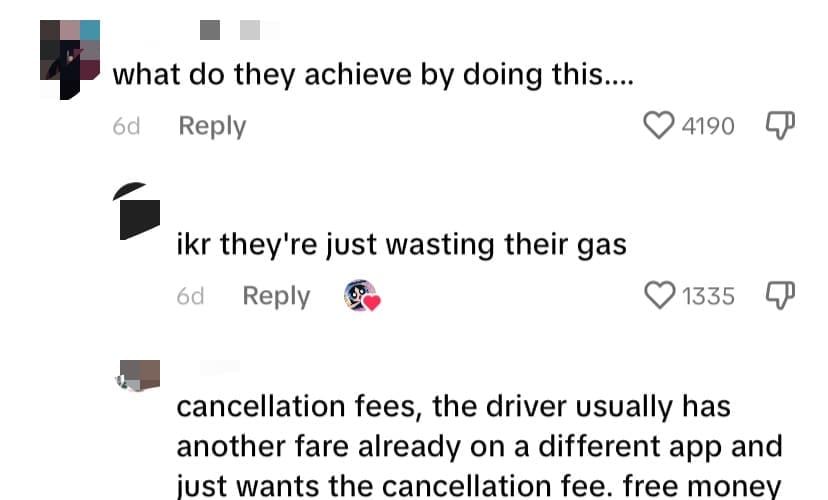Click the 6d timestamp on the top comment
This screenshot has height=500, width=828.
126,127
